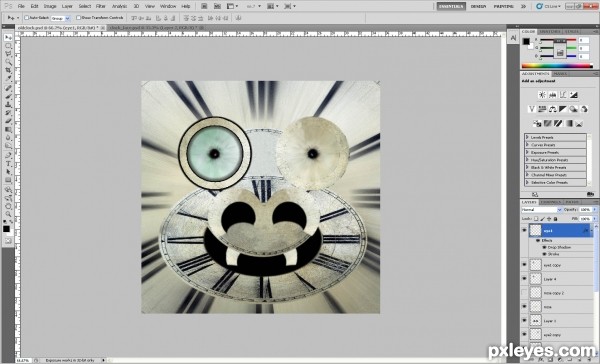
Task: Toggle visibility of Stroke effect
Action: 544,254
